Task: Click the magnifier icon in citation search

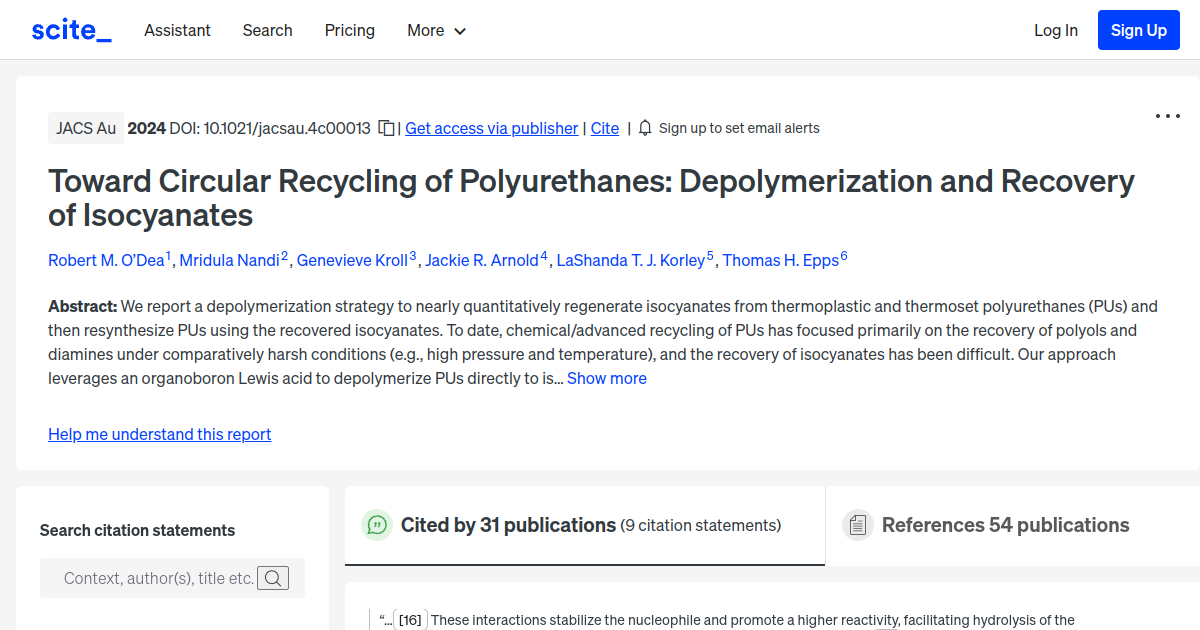Action: [x=273, y=577]
